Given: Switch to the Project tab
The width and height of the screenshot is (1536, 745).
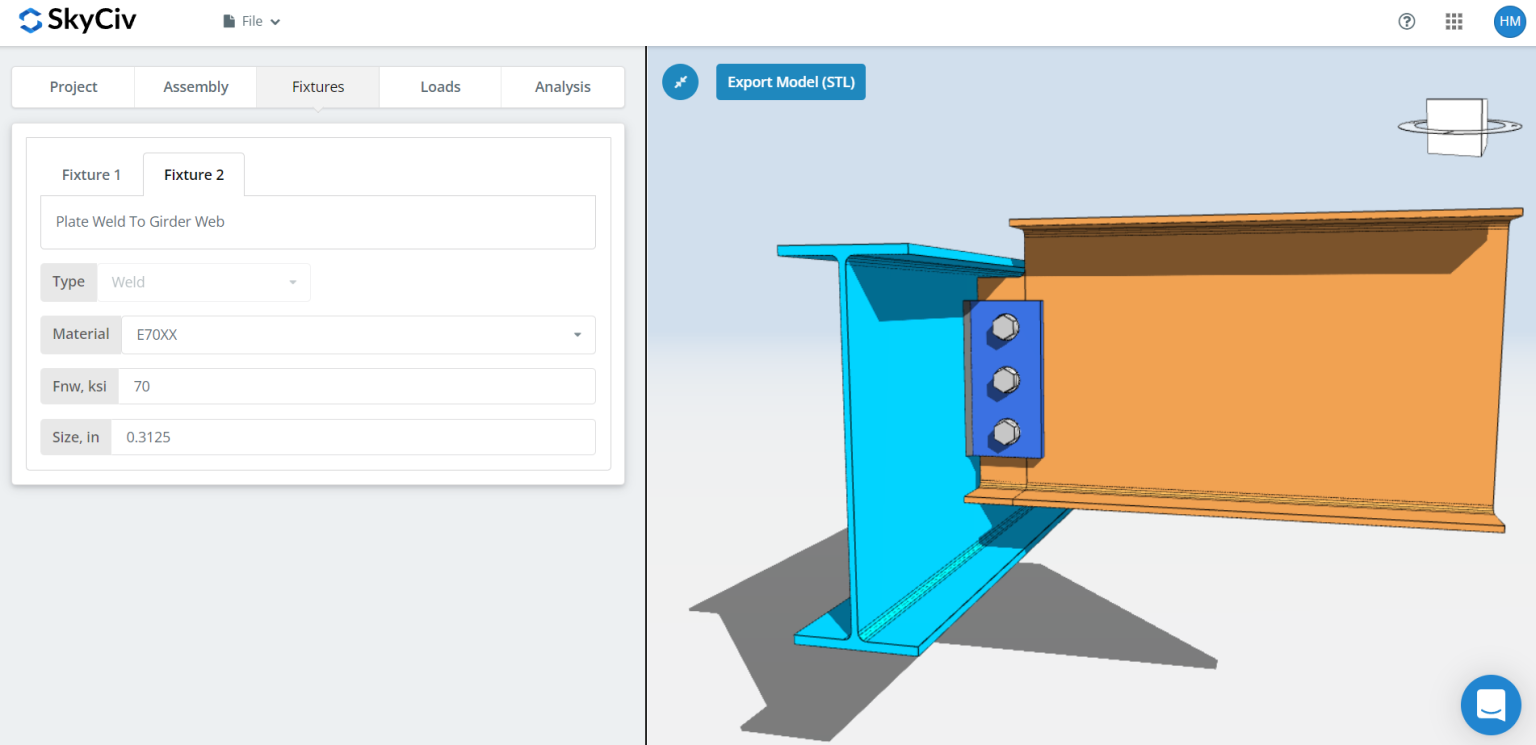Looking at the screenshot, I should [73, 87].
